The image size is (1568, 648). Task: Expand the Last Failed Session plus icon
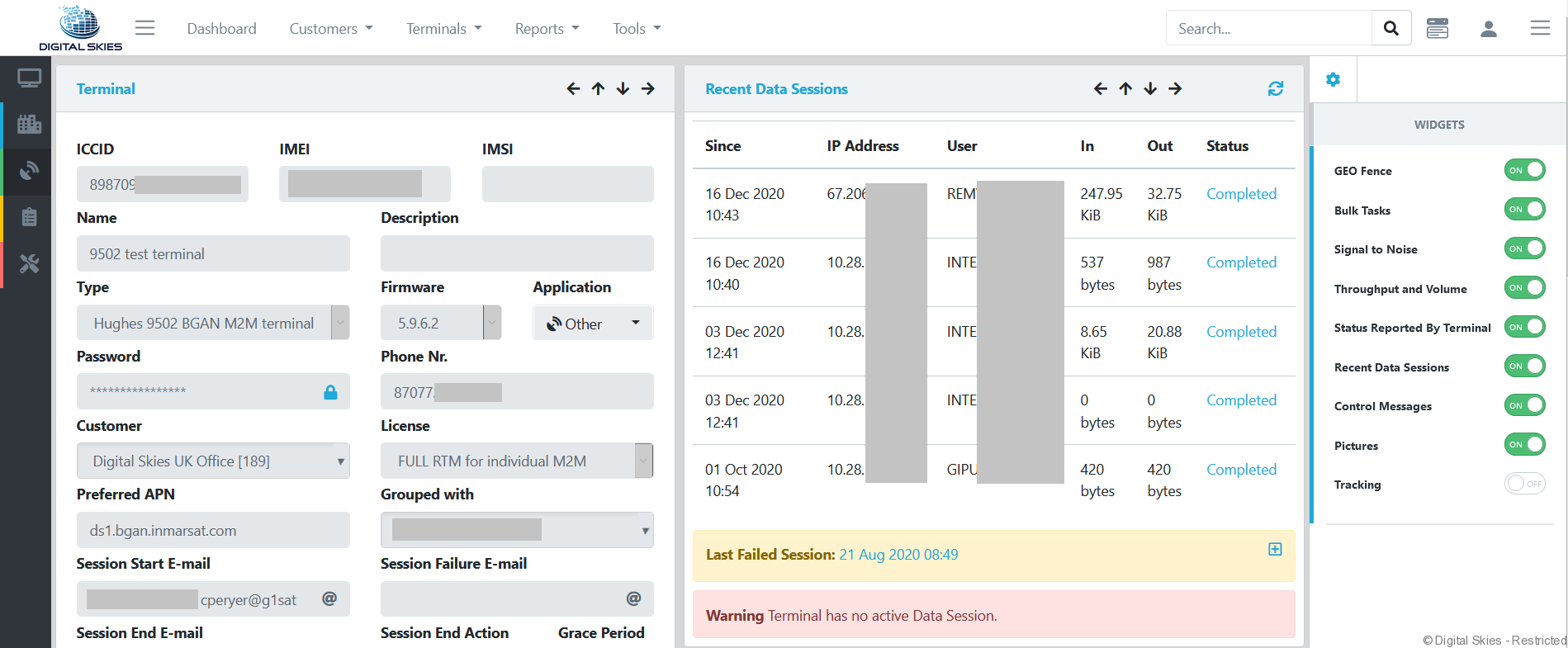pyautogui.click(x=1275, y=550)
